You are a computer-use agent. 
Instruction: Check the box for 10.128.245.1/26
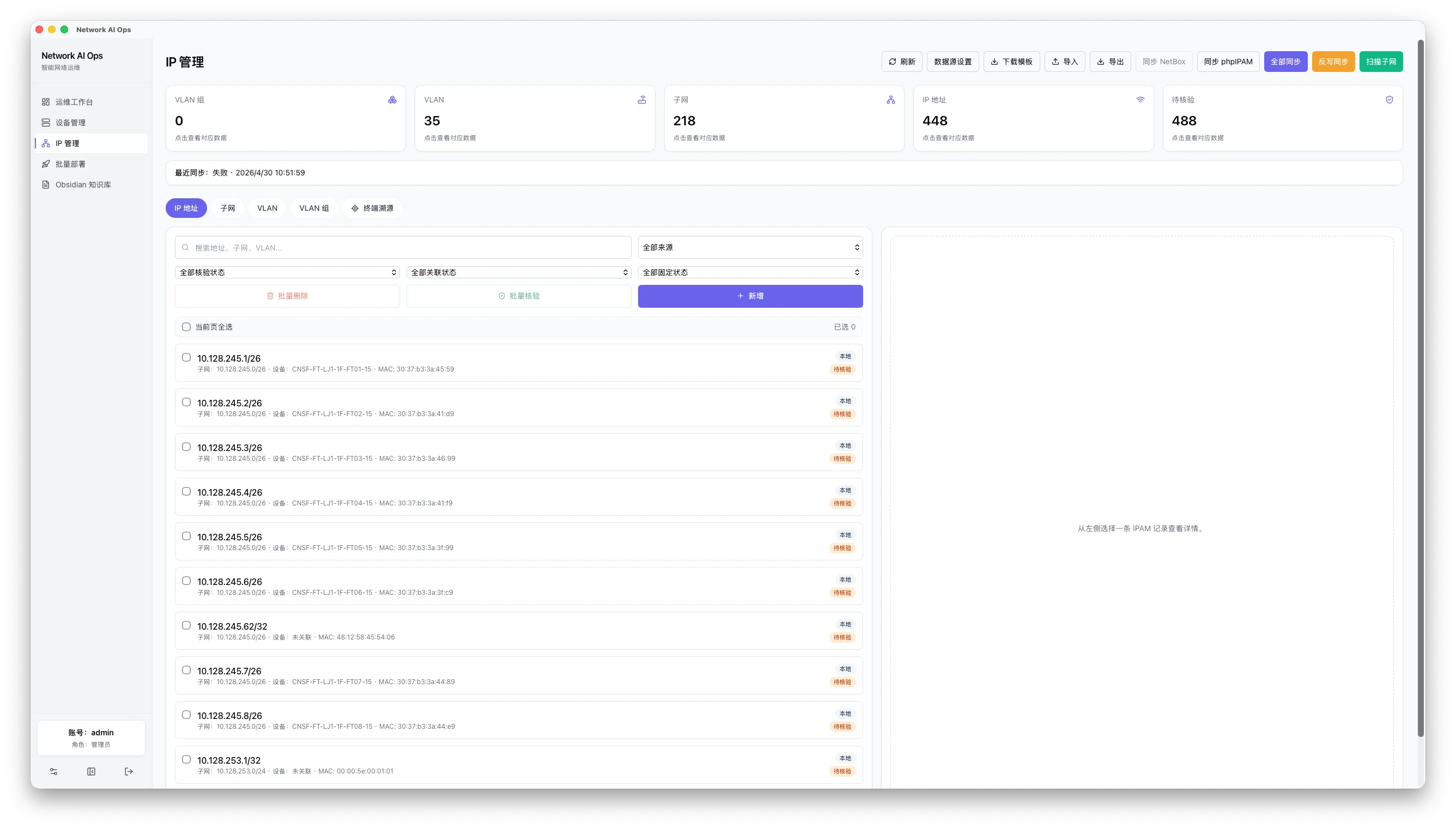click(x=186, y=357)
